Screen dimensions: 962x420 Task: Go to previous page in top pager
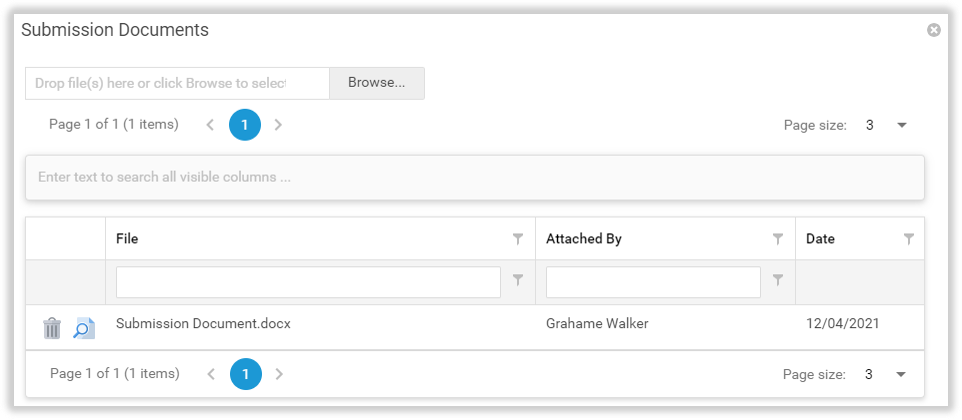coord(210,125)
